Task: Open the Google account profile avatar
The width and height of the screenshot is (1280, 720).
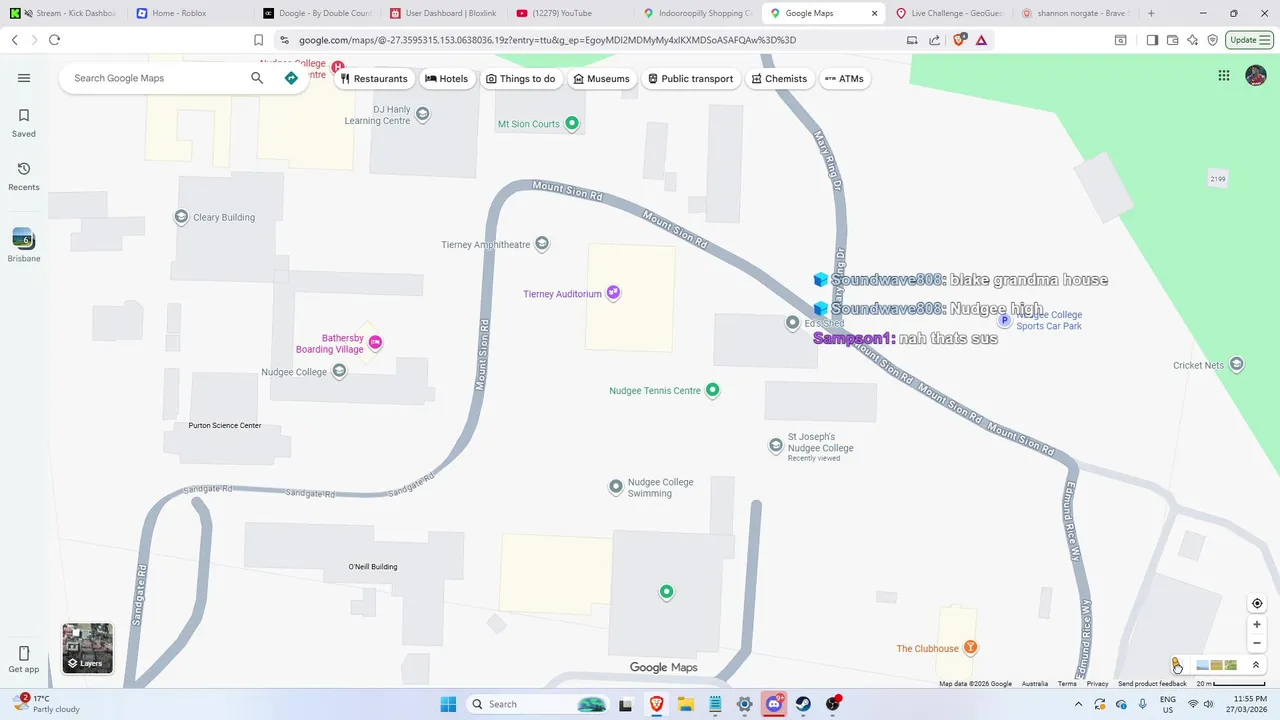Action: pos(1256,76)
